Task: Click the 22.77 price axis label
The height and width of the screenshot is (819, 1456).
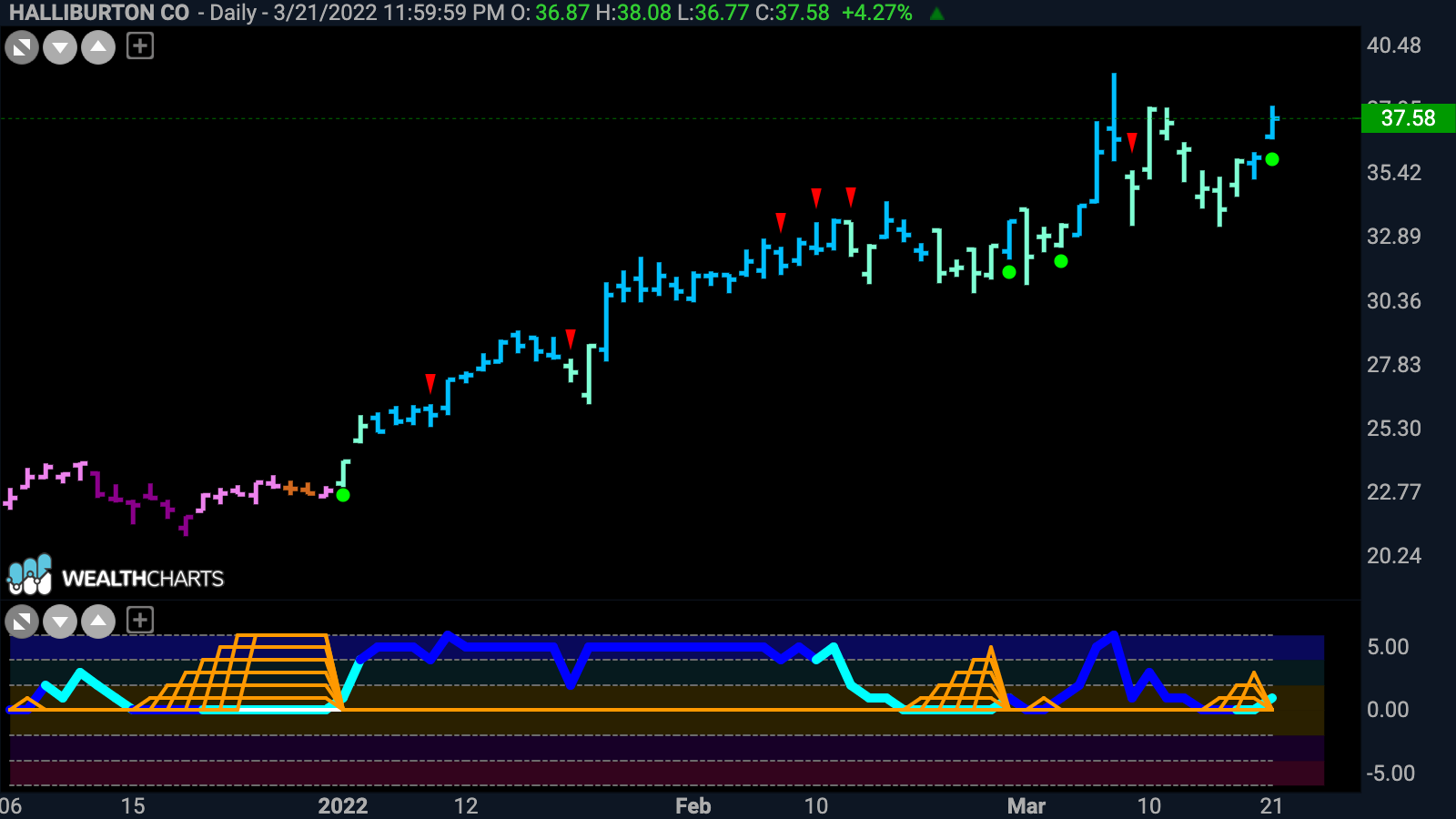Action: 1394,492
